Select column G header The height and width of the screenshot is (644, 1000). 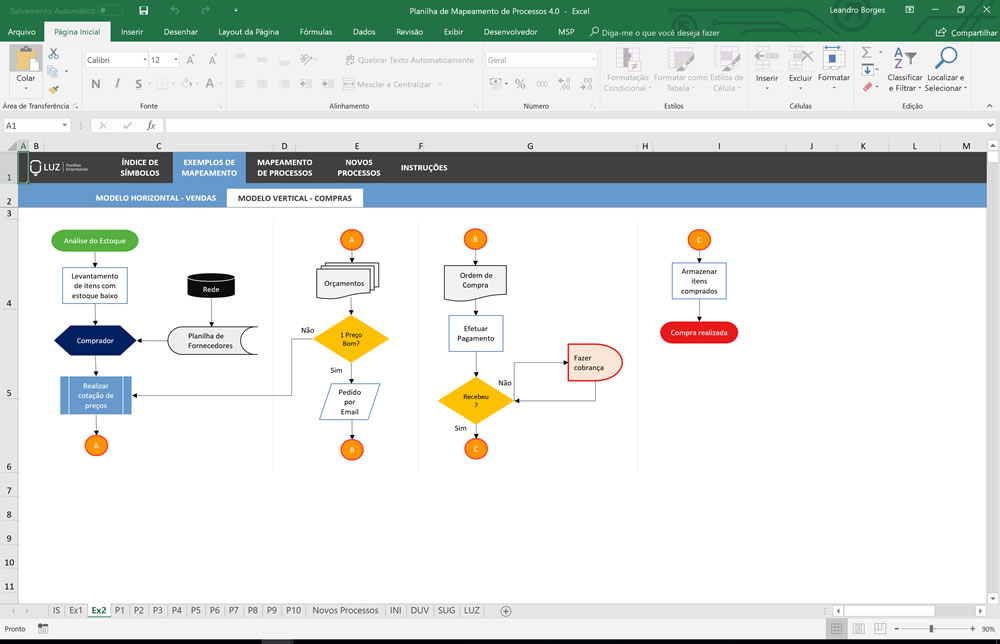(x=530, y=146)
